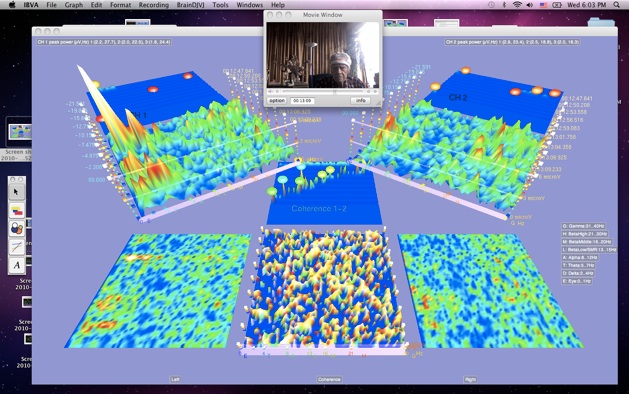This screenshot has height=394, width=629.
Task: Click the Wi-Fi status icon
Action: [517, 5]
